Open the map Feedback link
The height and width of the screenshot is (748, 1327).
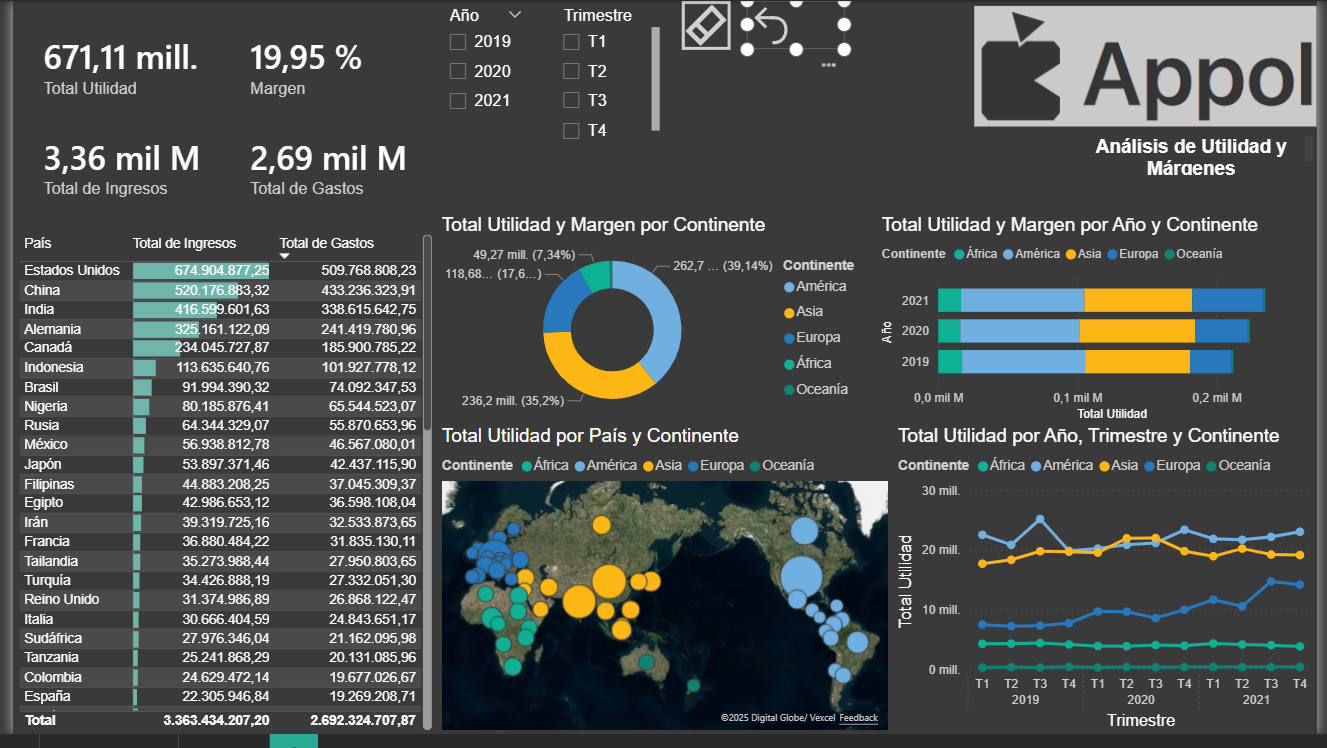click(858, 718)
